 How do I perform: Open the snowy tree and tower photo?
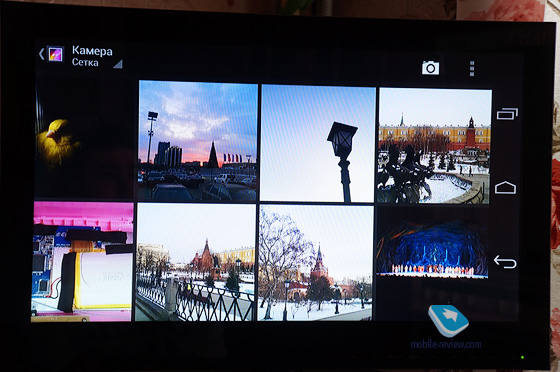coord(316,263)
